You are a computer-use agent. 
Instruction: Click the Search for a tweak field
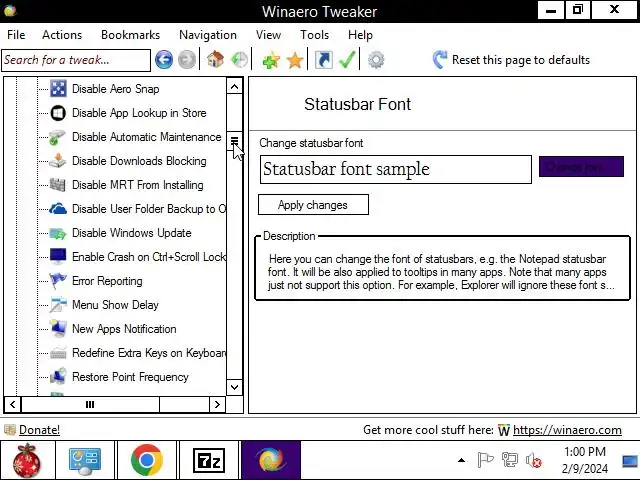click(76, 60)
